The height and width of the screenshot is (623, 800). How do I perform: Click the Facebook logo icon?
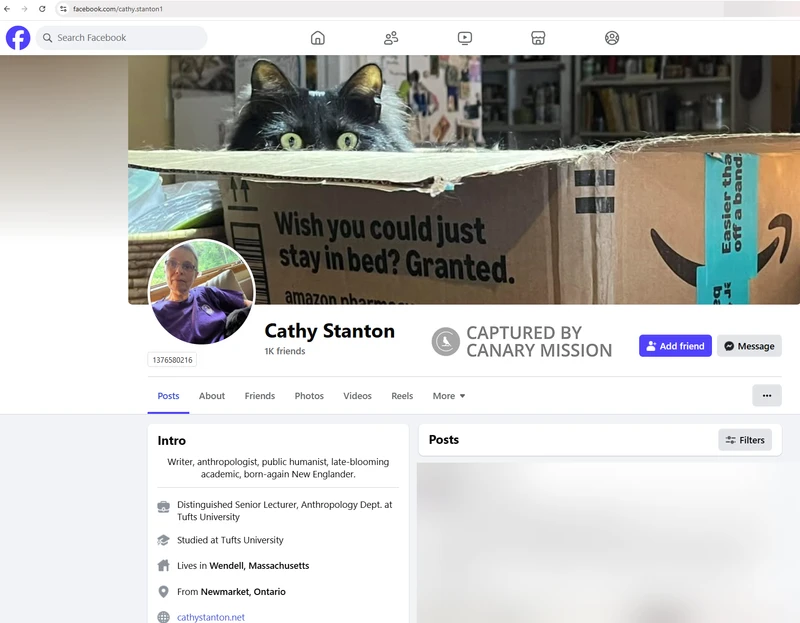click(x=18, y=38)
